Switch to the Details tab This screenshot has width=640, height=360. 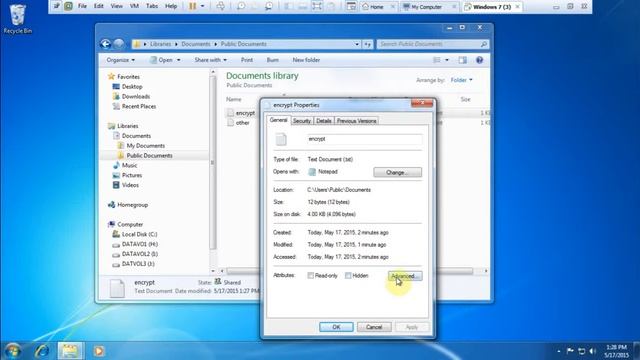tap(324, 121)
